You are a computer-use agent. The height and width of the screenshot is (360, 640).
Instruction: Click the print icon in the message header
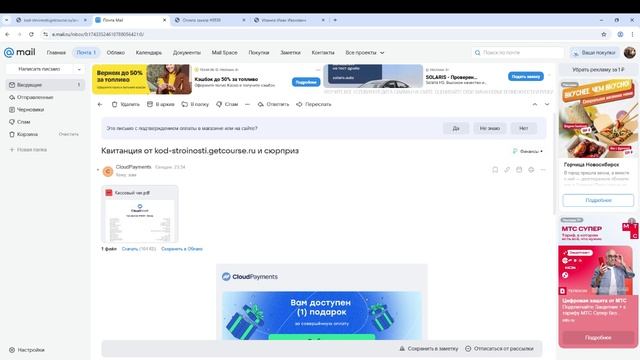531,169
